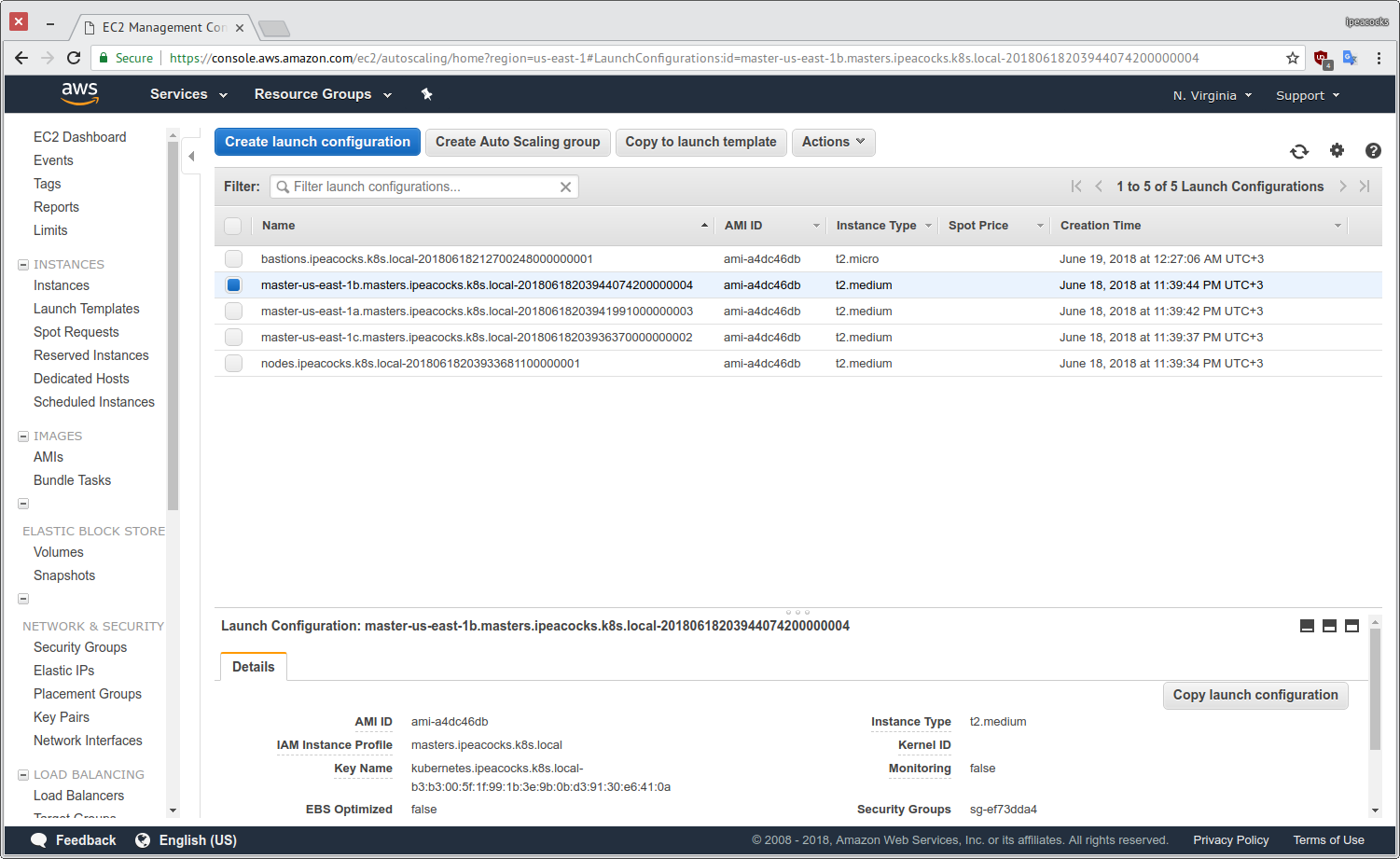The height and width of the screenshot is (859, 1400).
Task: Open Security Groups in sidebar
Action: point(80,647)
